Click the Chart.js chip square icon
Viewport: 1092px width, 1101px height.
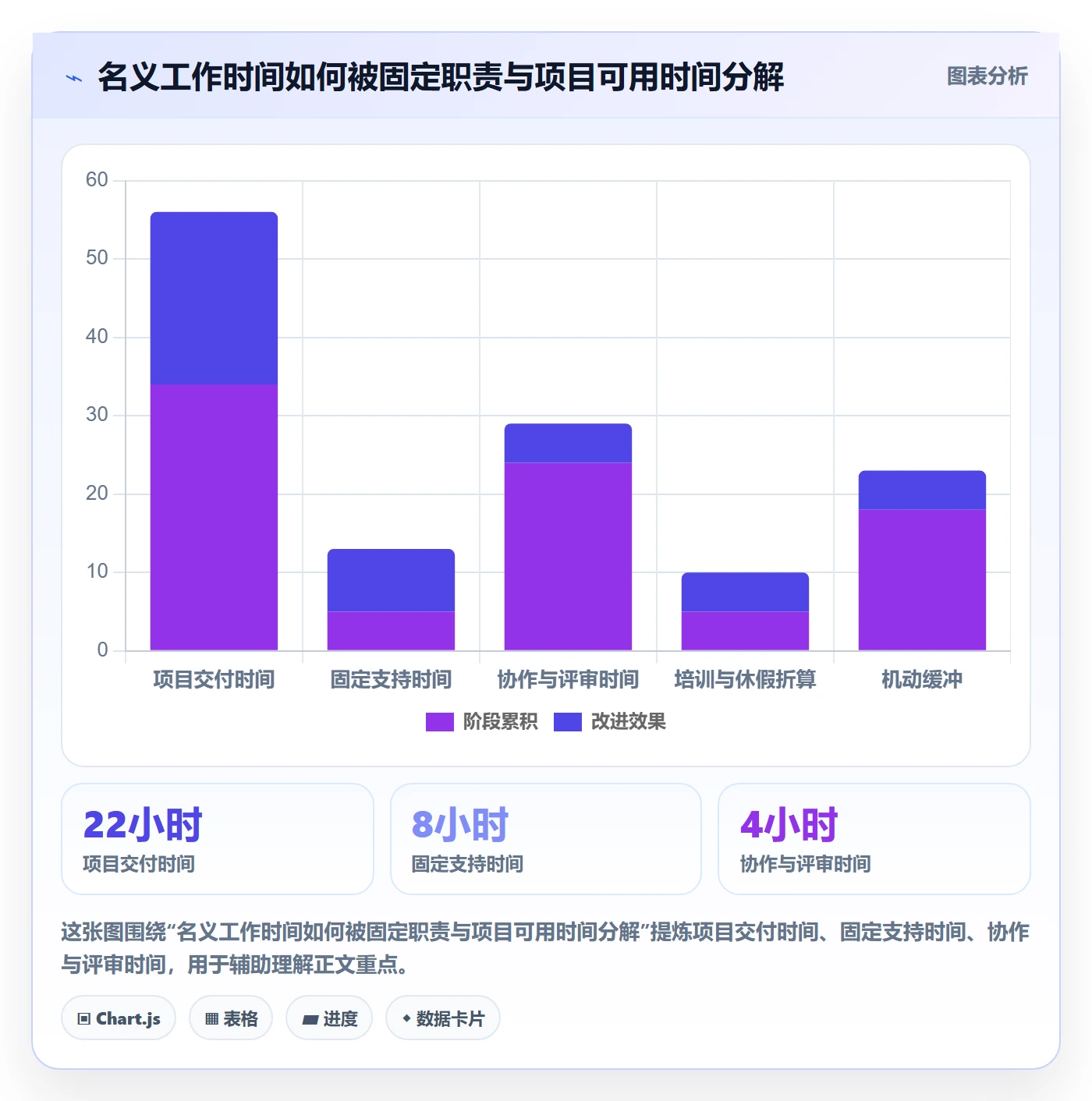coord(84,1018)
